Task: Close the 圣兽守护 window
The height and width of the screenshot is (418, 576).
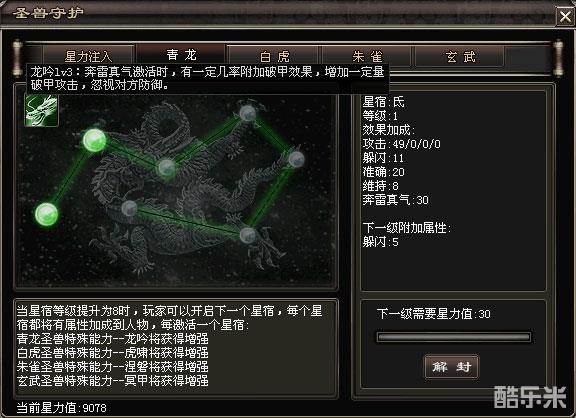Action: tap(565, 16)
